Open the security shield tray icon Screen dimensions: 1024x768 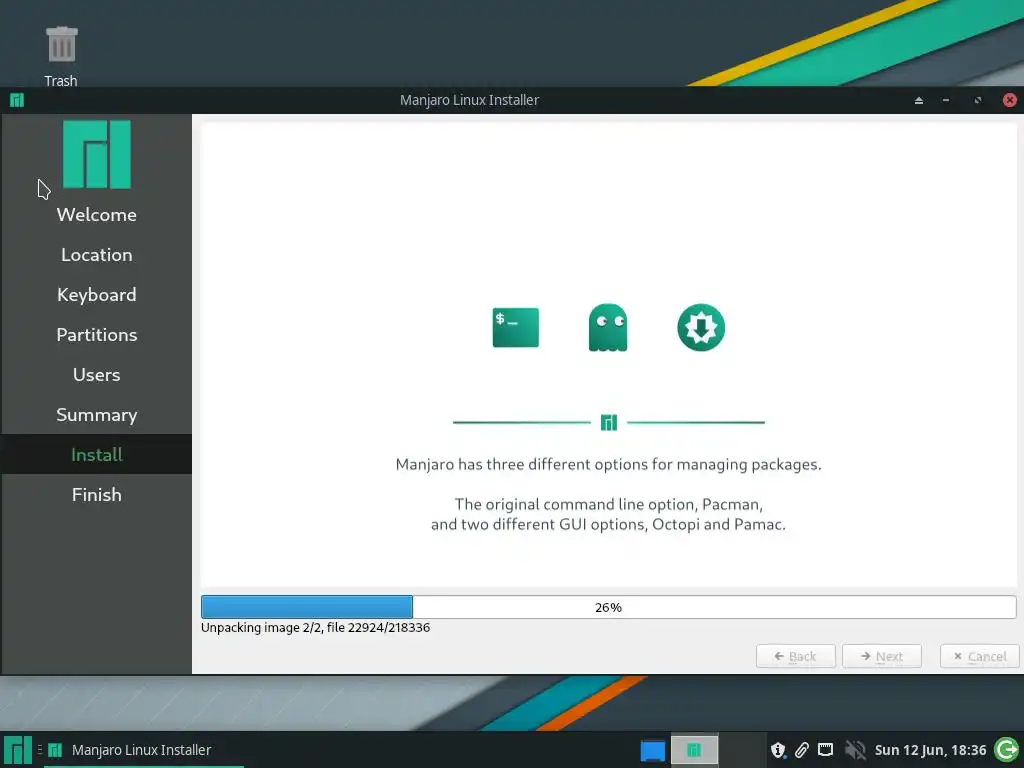[x=778, y=750]
